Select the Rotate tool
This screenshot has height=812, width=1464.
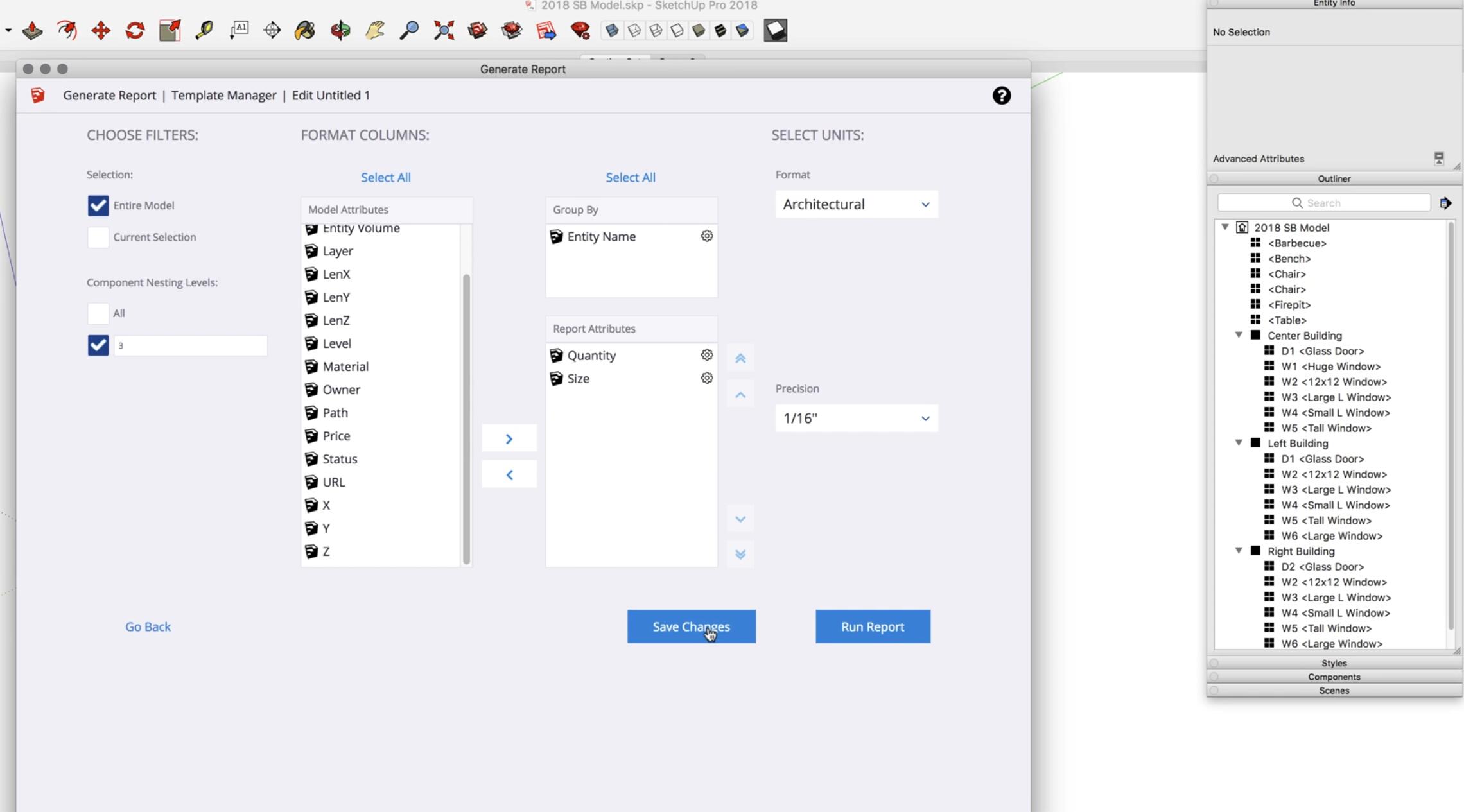135,30
